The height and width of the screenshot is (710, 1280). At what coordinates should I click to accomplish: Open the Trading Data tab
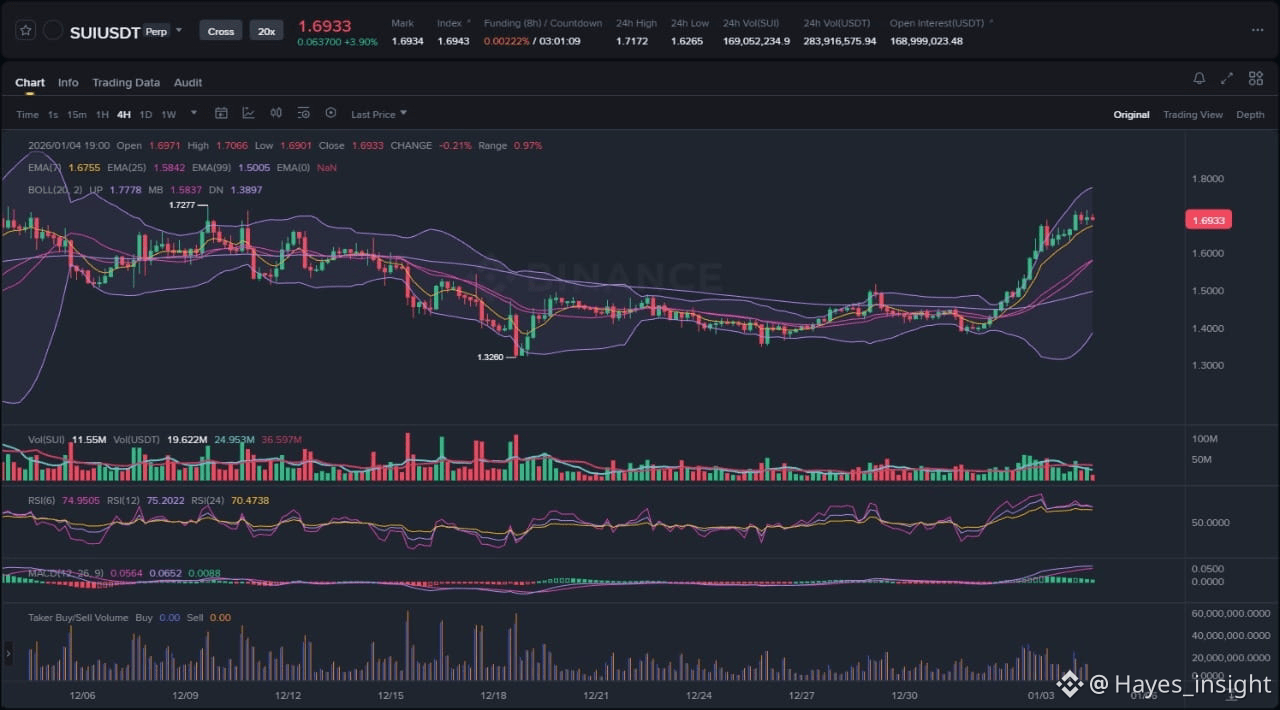126,83
